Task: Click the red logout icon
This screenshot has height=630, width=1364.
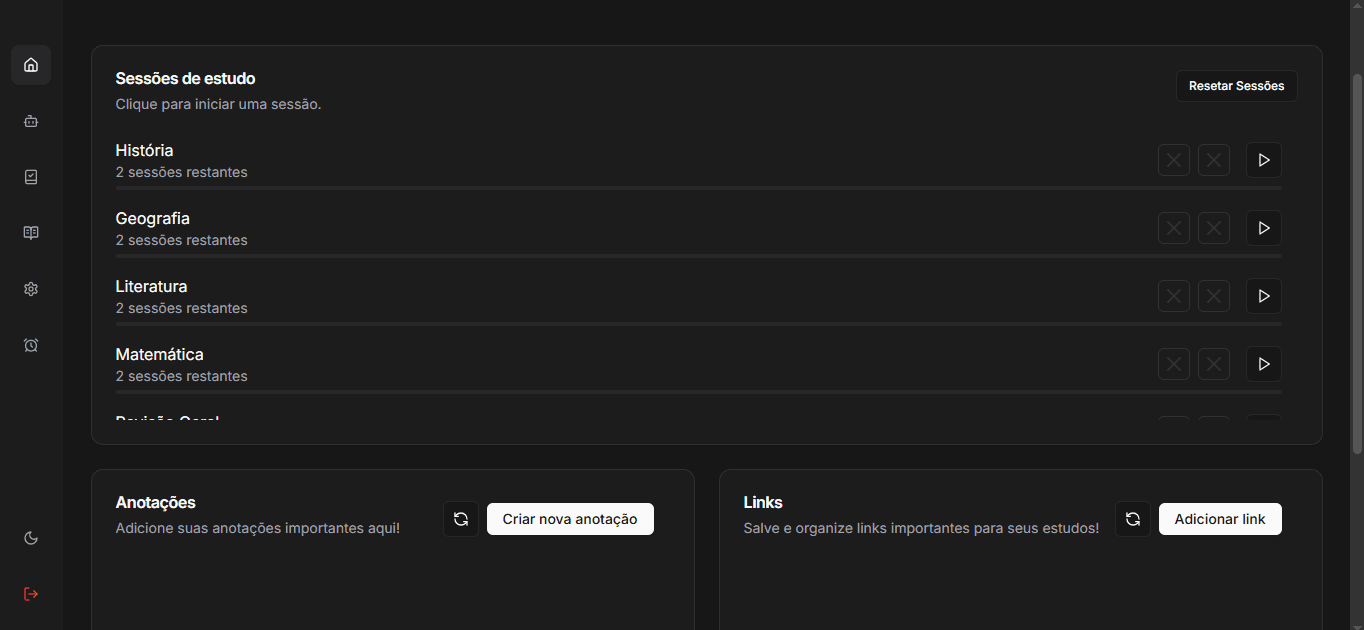Action: pyautogui.click(x=31, y=594)
